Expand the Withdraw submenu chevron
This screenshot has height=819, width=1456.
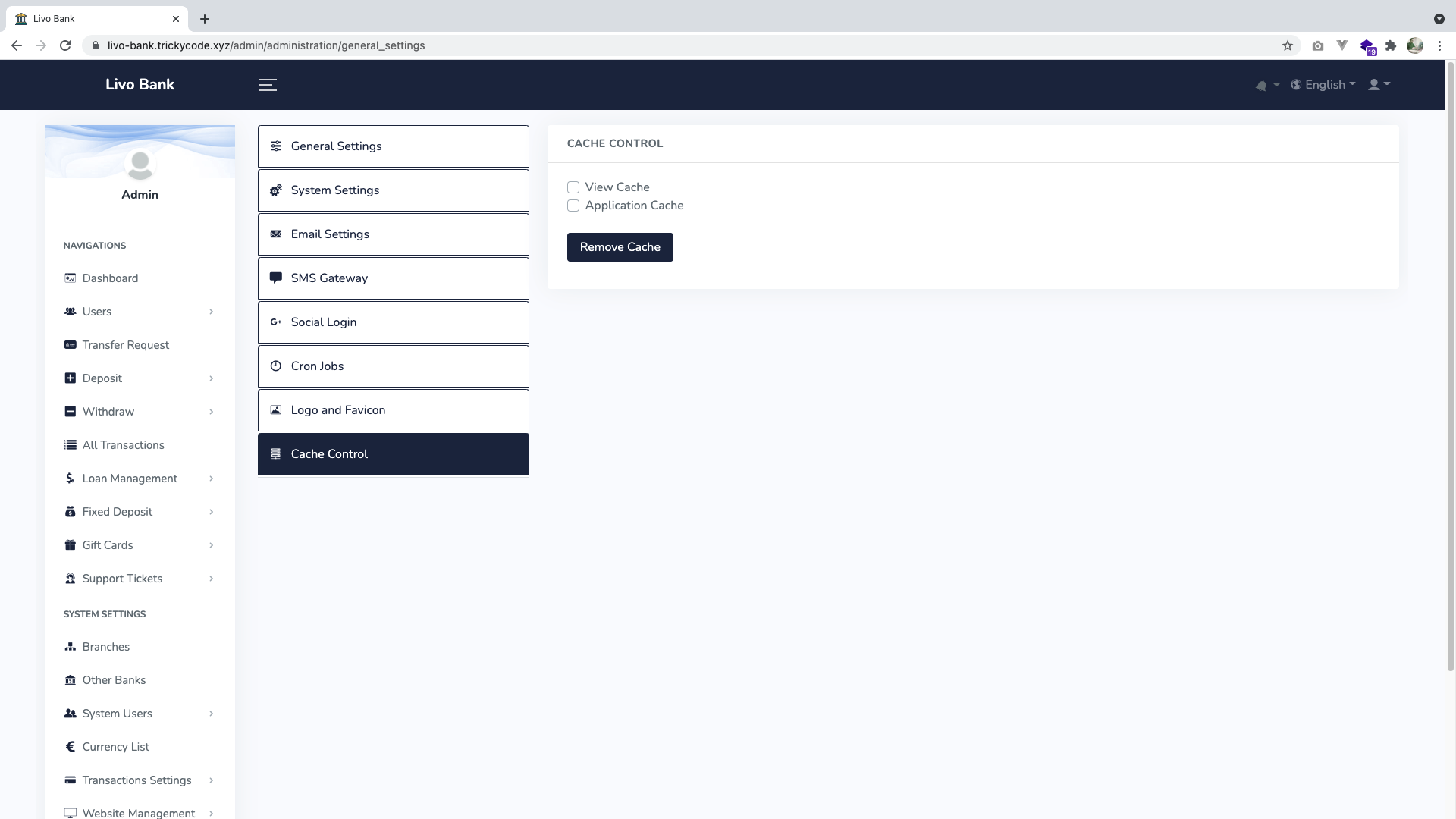pos(211,412)
